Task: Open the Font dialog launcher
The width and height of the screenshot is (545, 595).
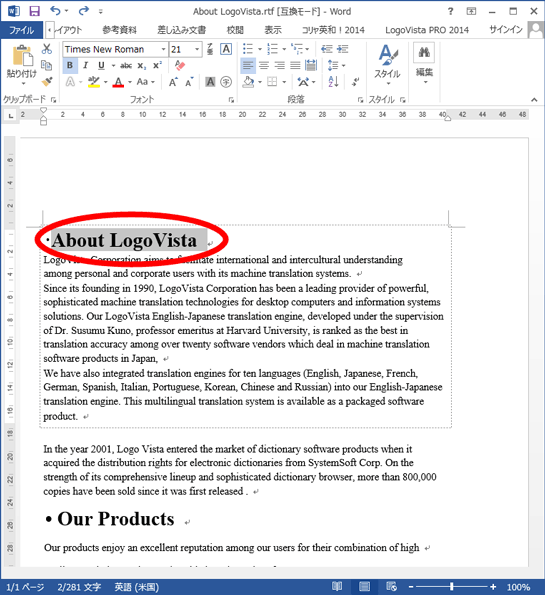Action: tap(231, 100)
